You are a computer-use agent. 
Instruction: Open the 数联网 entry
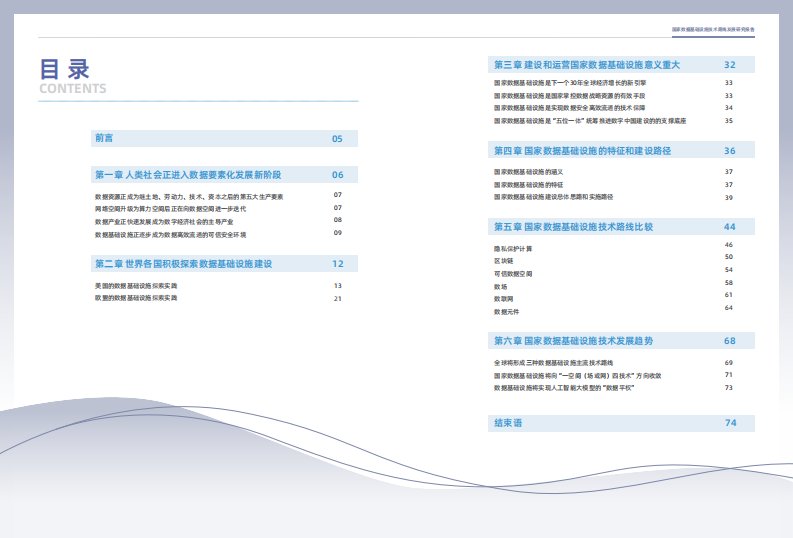[505, 298]
